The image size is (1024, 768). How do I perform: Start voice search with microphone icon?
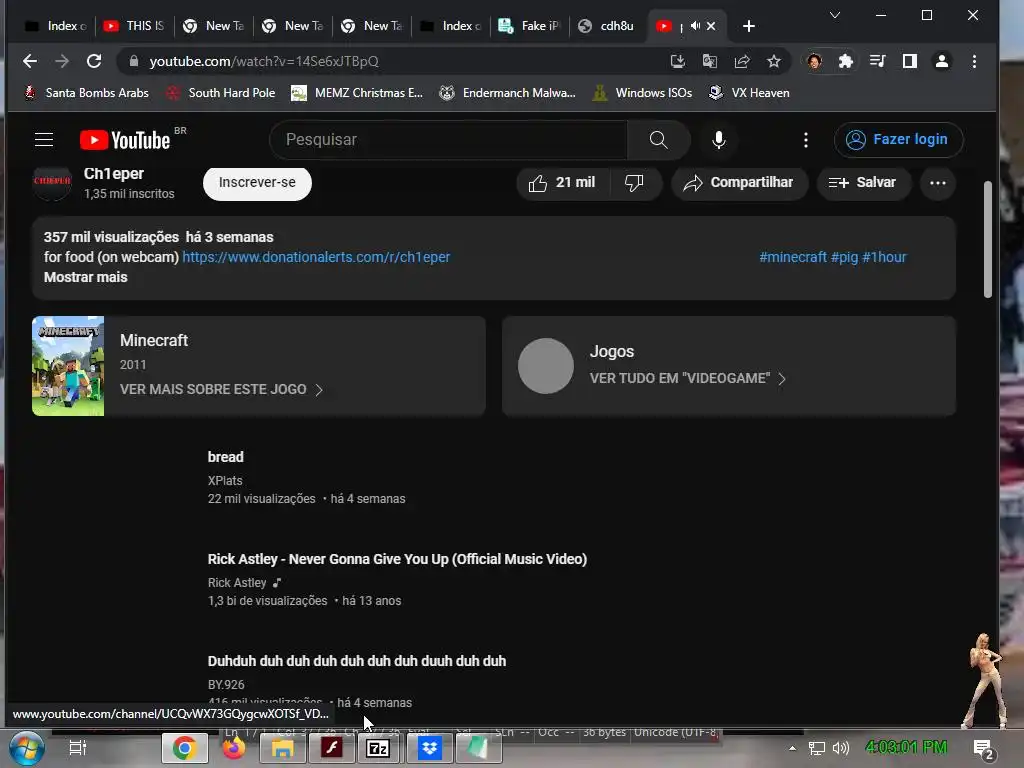point(718,140)
